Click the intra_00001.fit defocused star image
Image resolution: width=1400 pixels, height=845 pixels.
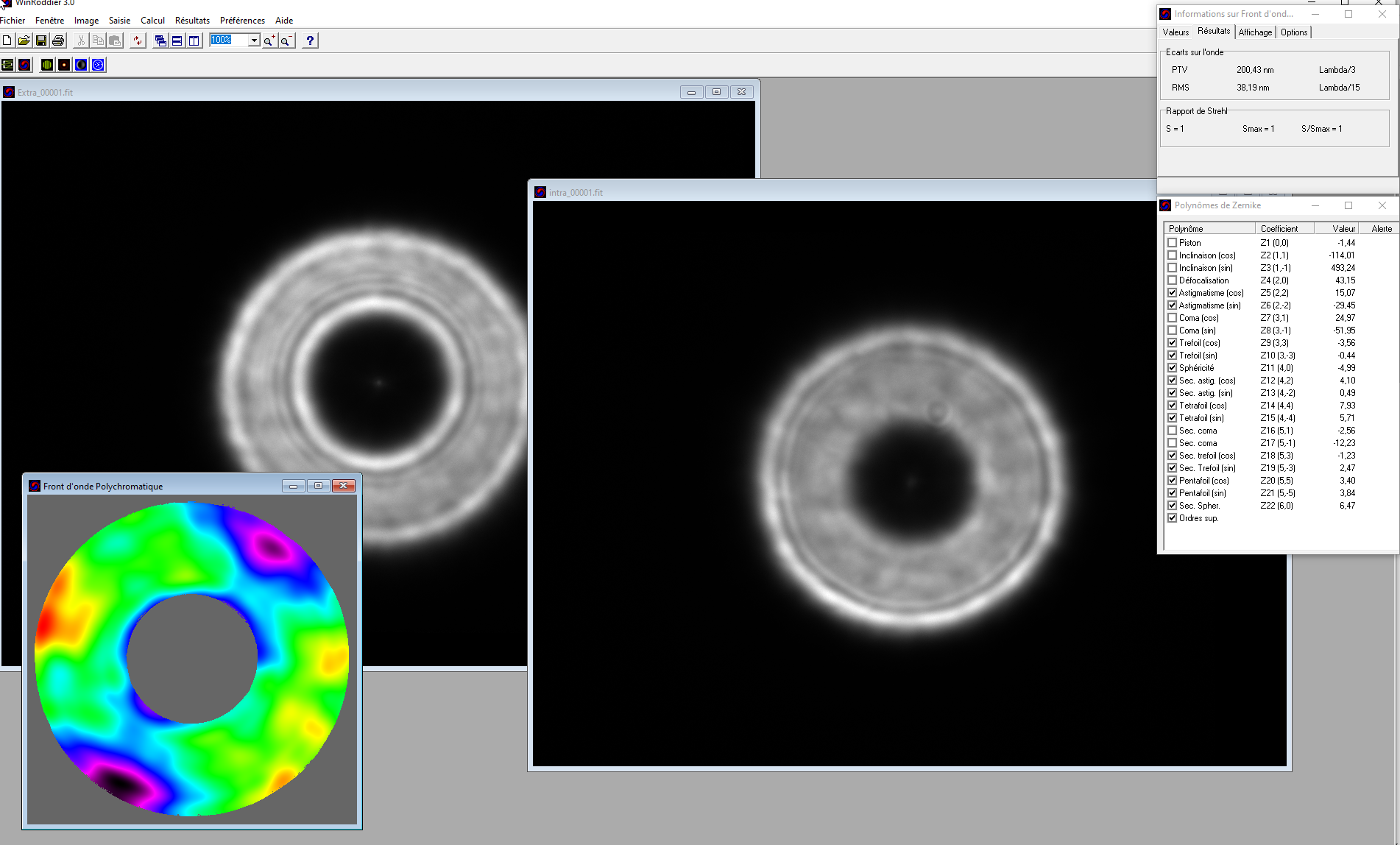909,483
